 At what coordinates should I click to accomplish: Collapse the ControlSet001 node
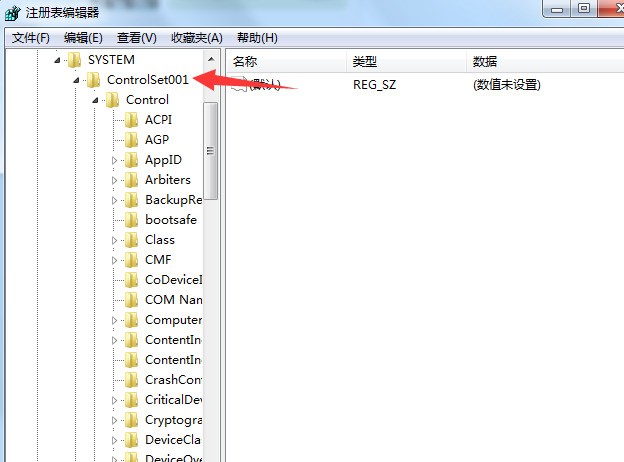76,80
